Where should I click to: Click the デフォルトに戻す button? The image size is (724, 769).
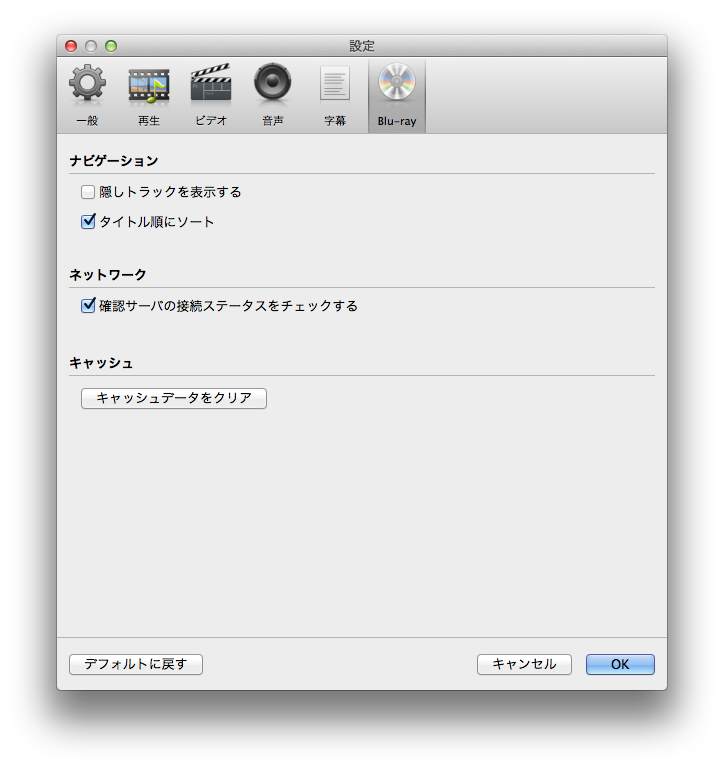(136, 664)
